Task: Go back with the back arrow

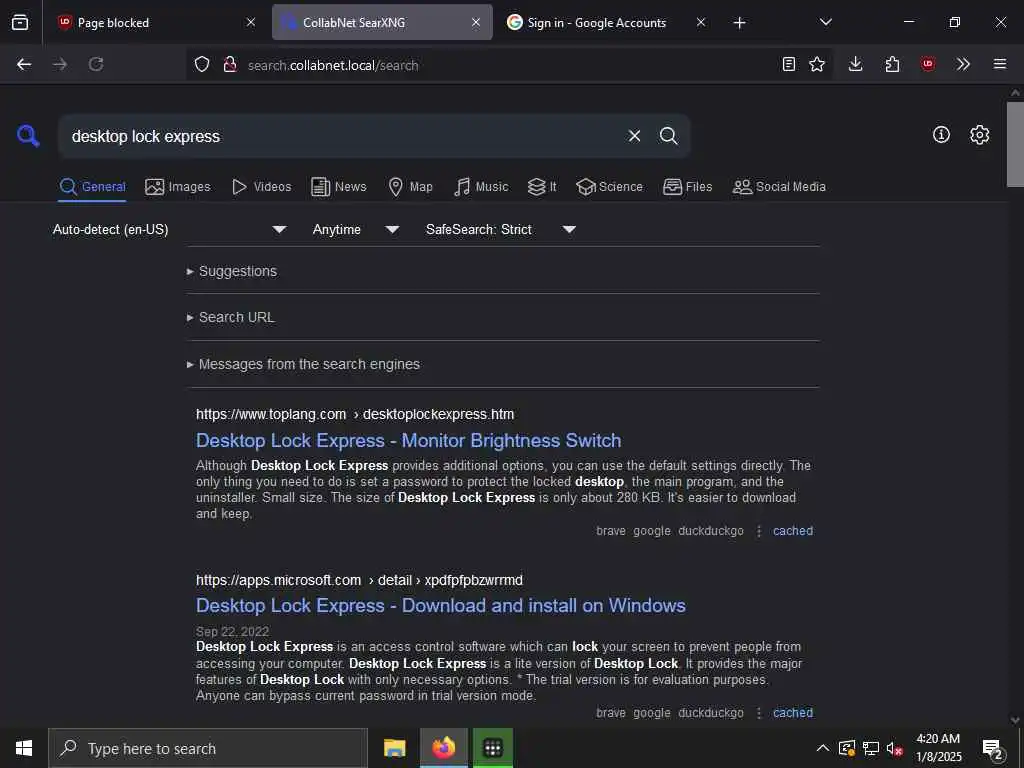Action: click(x=24, y=64)
